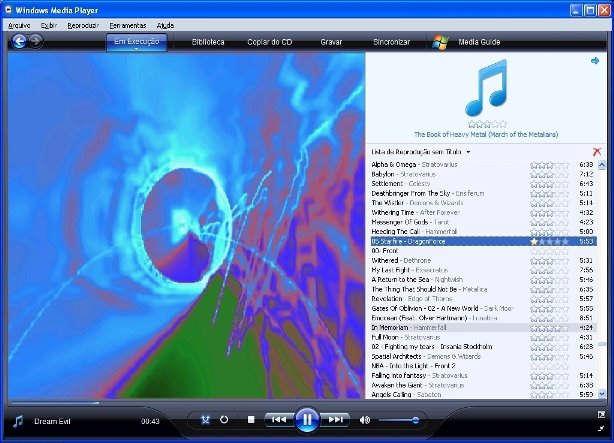Viewport: 614px width, 443px height.
Task: Click the blue arrow above album art
Action: tap(595, 61)
